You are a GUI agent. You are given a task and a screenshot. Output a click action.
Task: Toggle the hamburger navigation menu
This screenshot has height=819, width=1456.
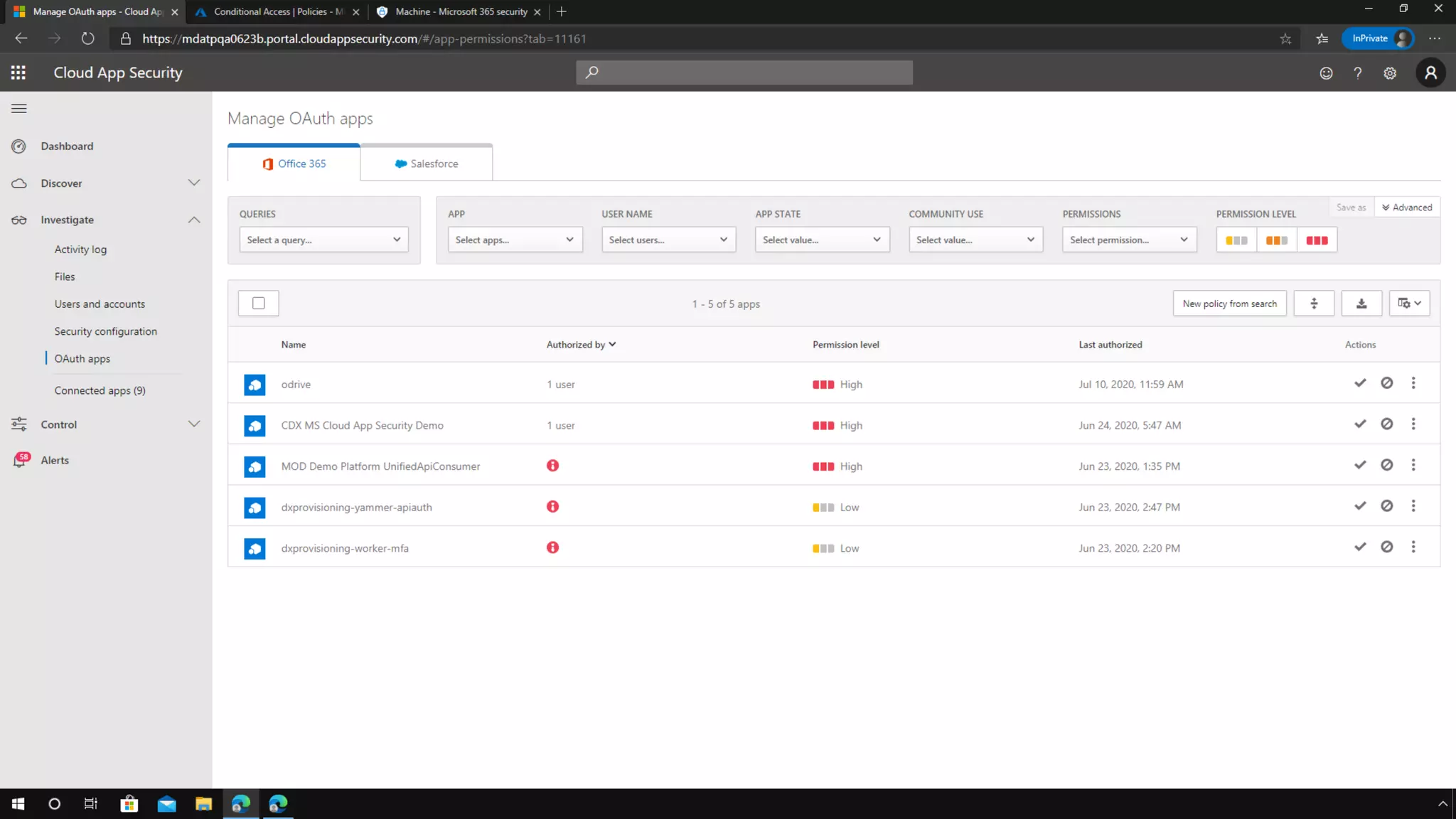(19, 109)
